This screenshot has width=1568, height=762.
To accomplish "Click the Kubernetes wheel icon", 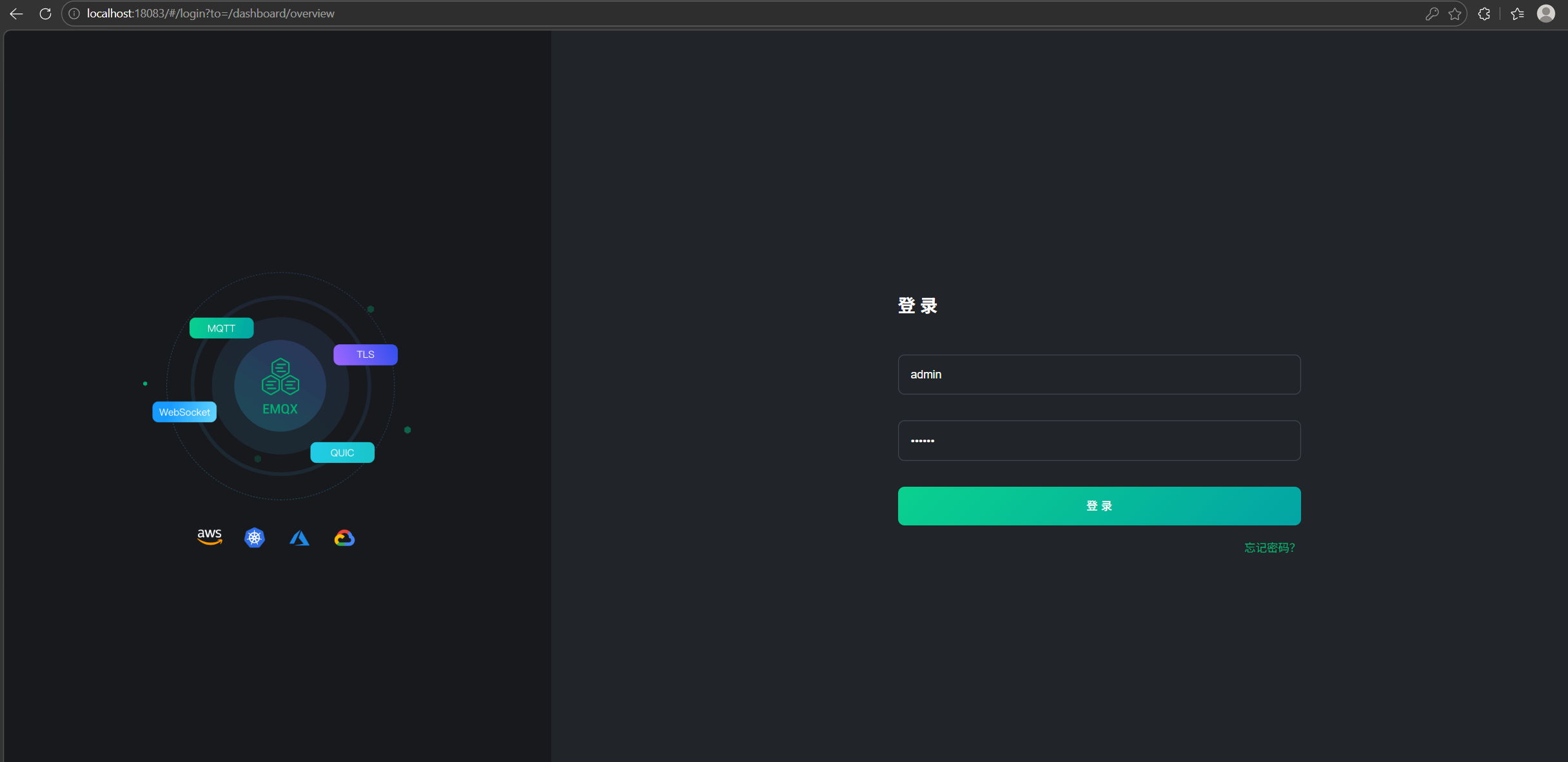I will click(x=255, y=538).
